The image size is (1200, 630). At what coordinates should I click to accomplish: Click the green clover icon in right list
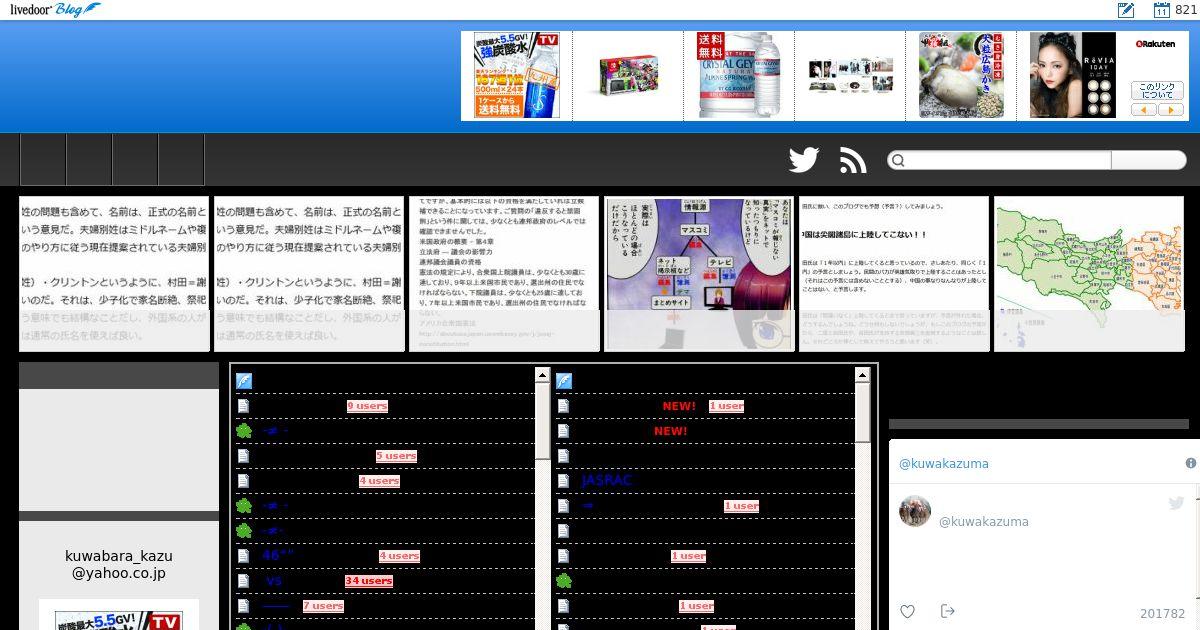pyautogui.click(x=564, y=581)
